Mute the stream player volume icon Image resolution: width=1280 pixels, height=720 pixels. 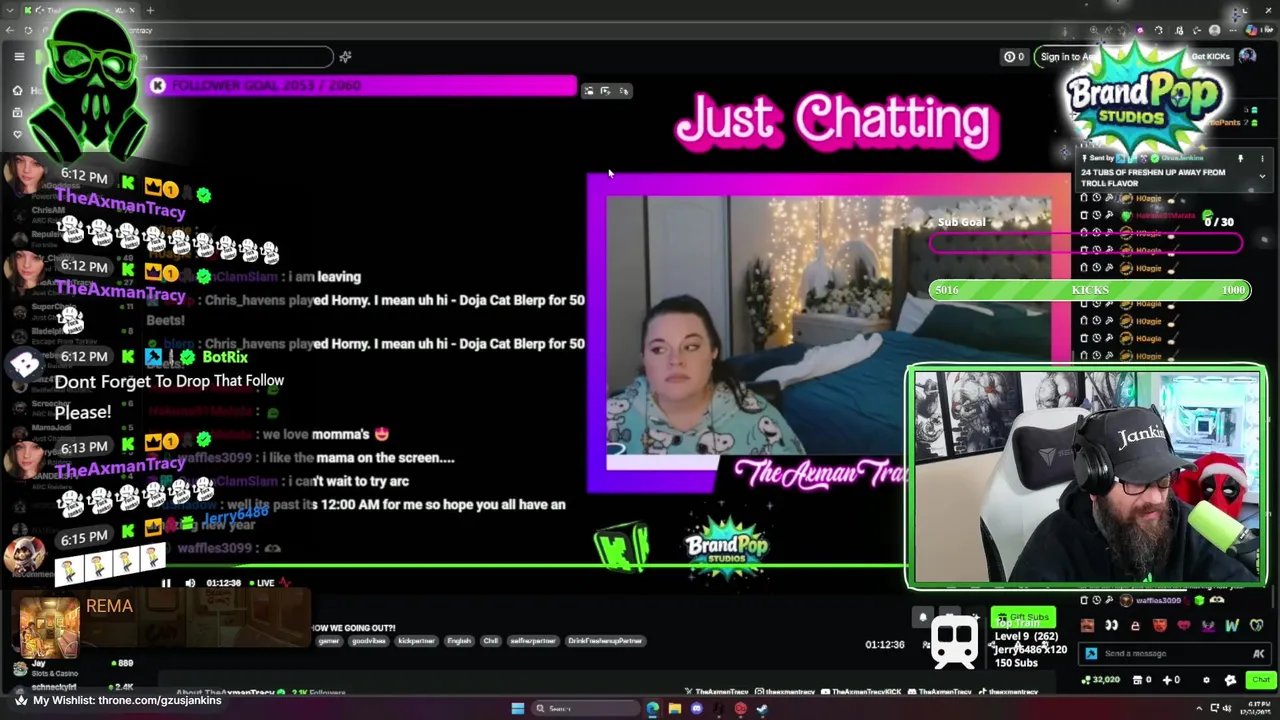tap(190, 583)
